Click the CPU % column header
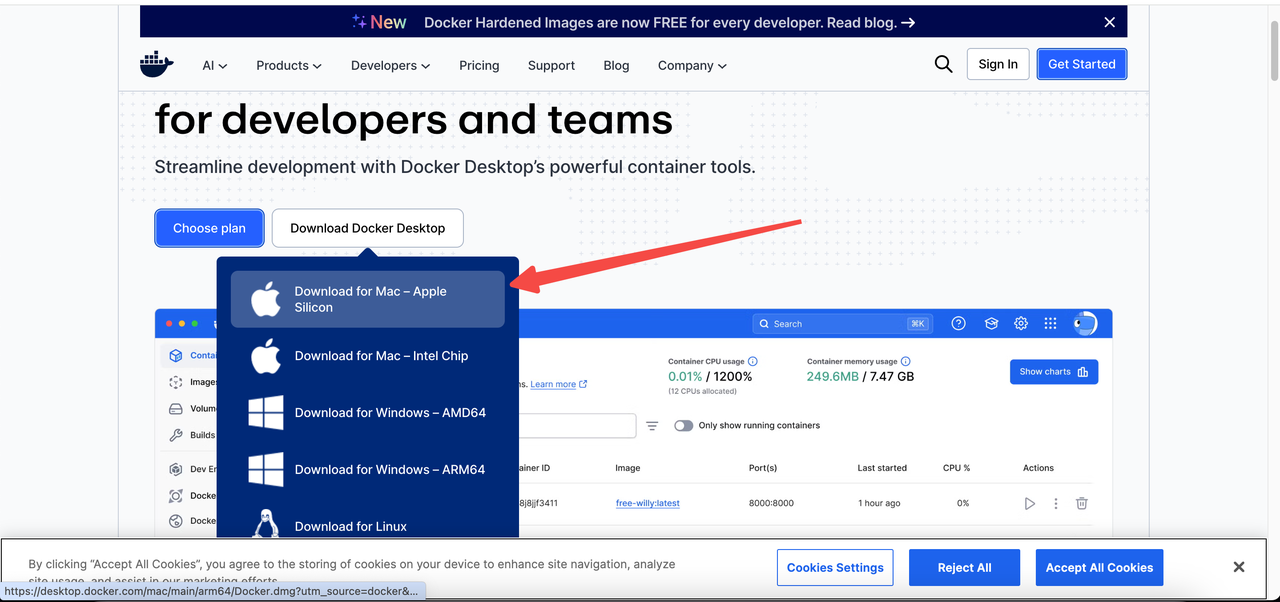The height and width of the screenshot is (602, 1280). (957, 468)
